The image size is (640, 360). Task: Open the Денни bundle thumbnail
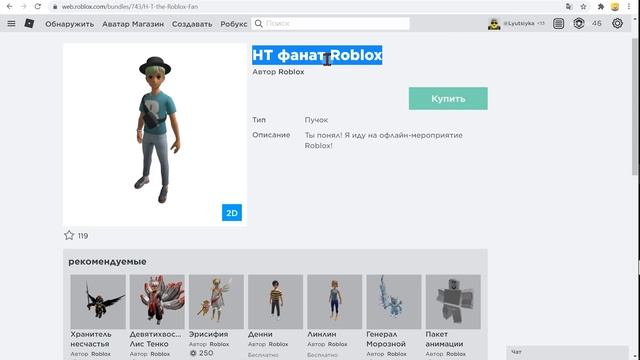(x=276, y=302)
